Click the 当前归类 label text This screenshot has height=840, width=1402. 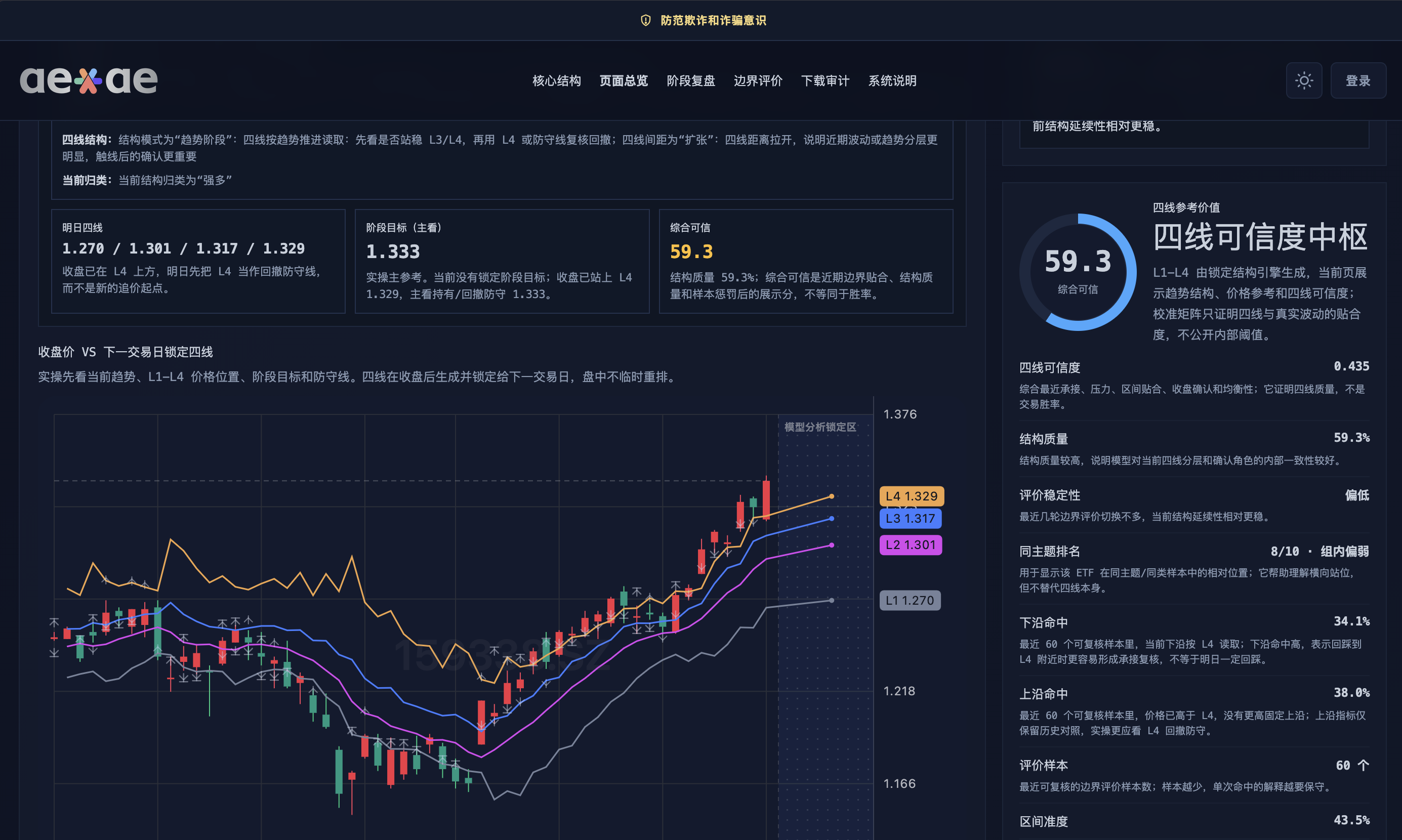click(x=87, y=180)
